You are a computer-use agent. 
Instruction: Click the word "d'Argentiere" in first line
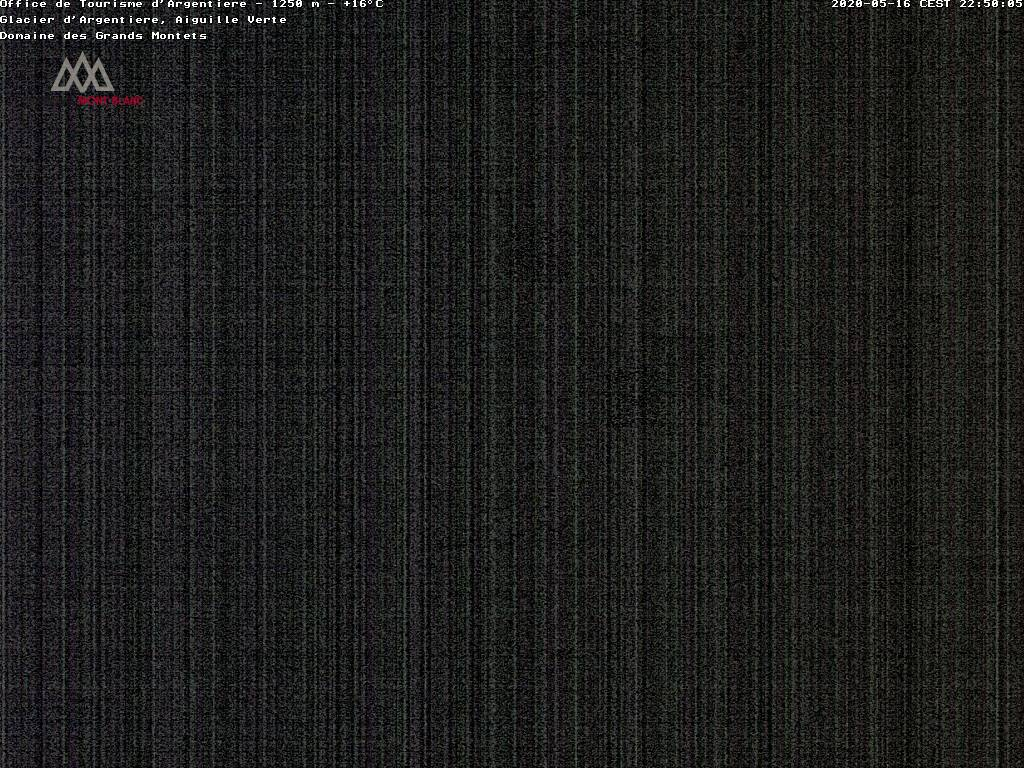pos(207,4)
